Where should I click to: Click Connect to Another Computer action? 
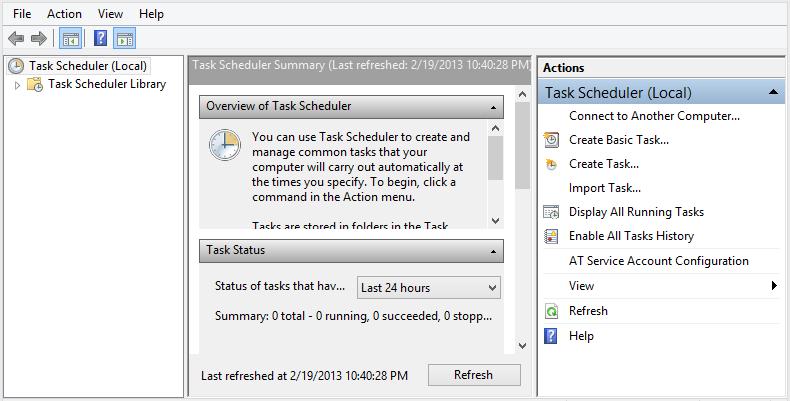tap(654, 116)
